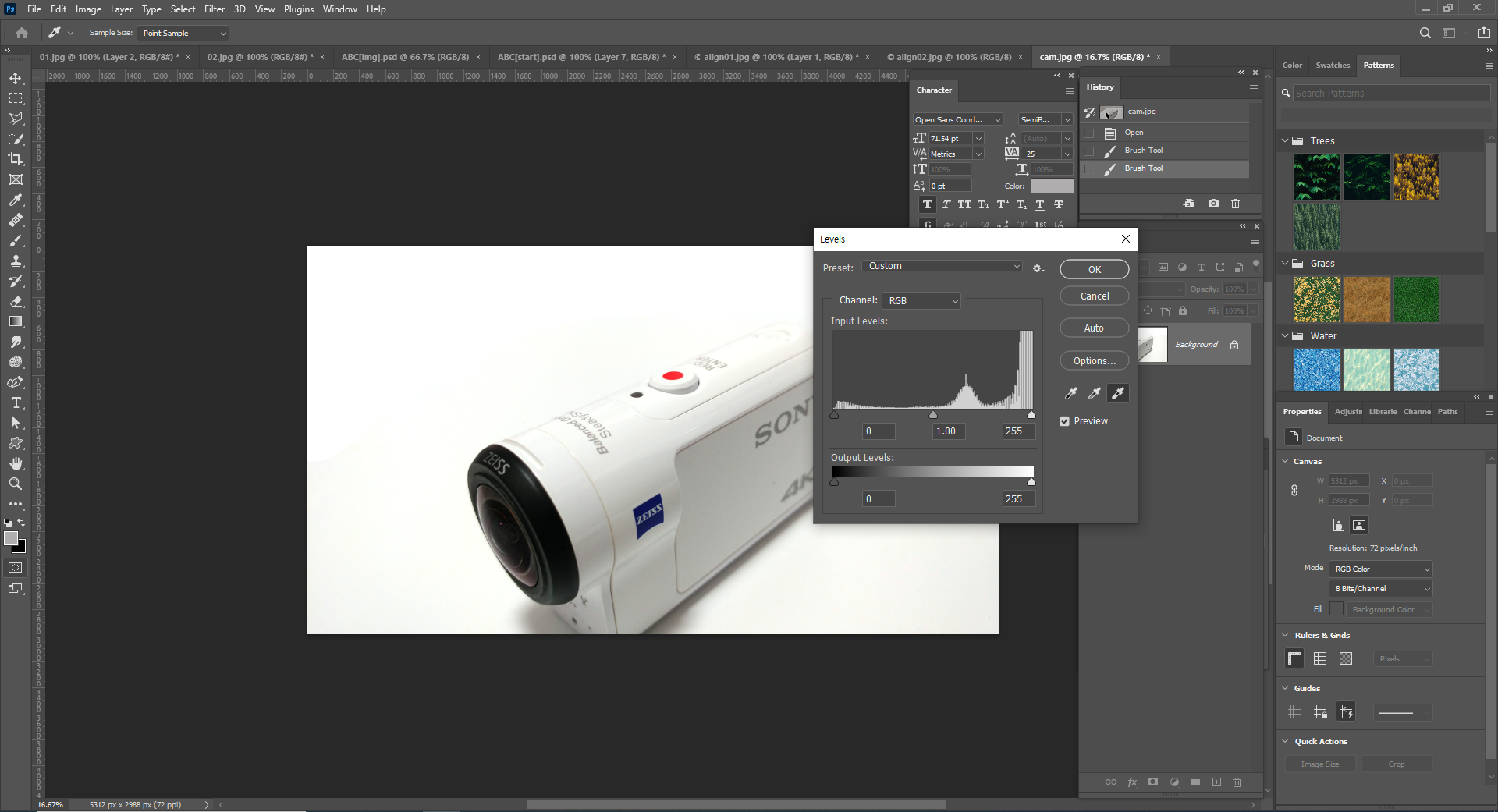
Task: Toggle the Preview checkbox in Levels
Action: click(1064, 421)
